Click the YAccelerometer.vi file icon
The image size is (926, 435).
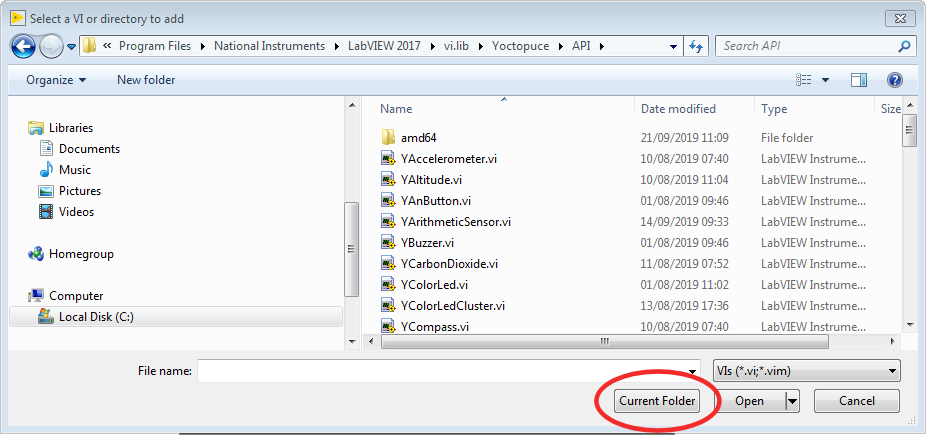[389, 159]
